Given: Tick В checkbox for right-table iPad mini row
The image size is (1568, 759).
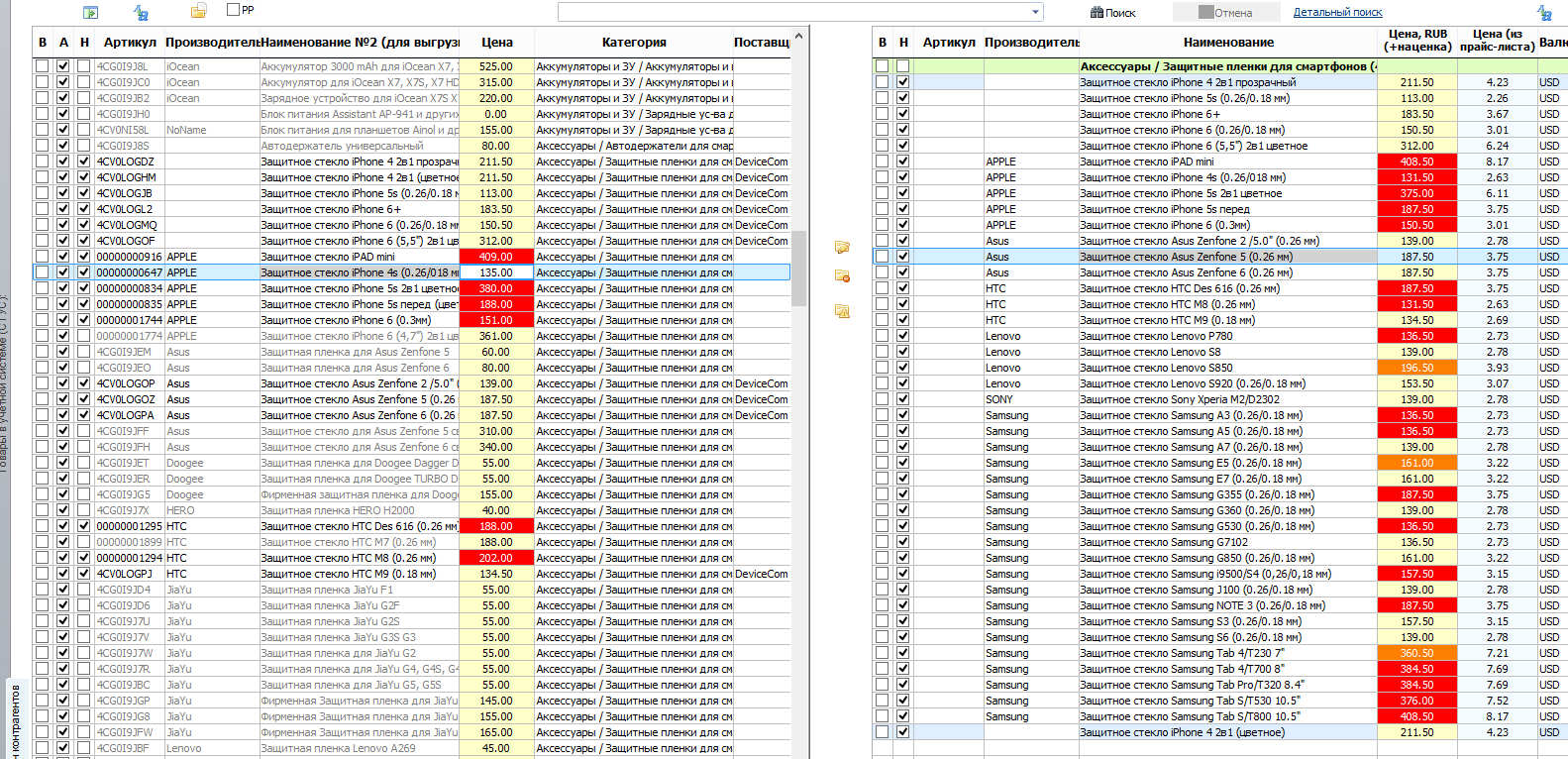Looking at the screenshot, I should point(882,162).
